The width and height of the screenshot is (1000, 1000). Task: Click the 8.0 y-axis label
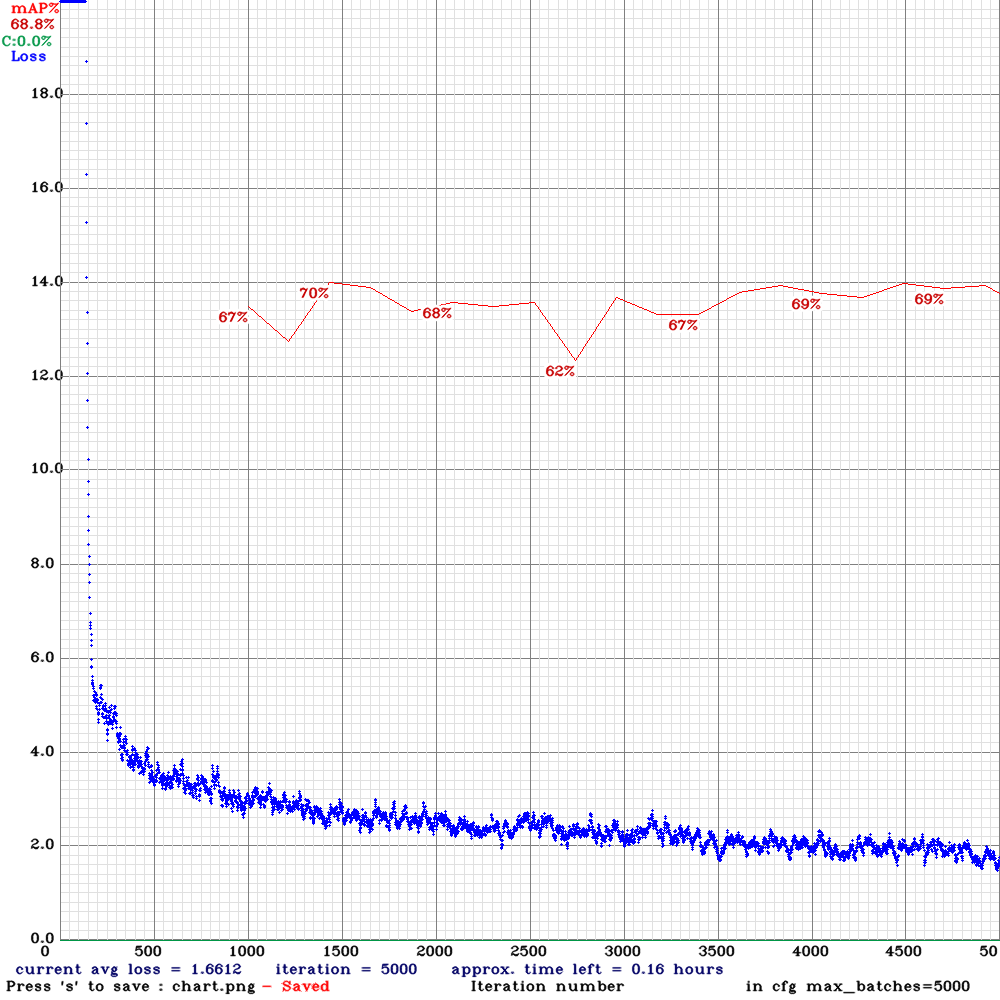click(42, 564)
